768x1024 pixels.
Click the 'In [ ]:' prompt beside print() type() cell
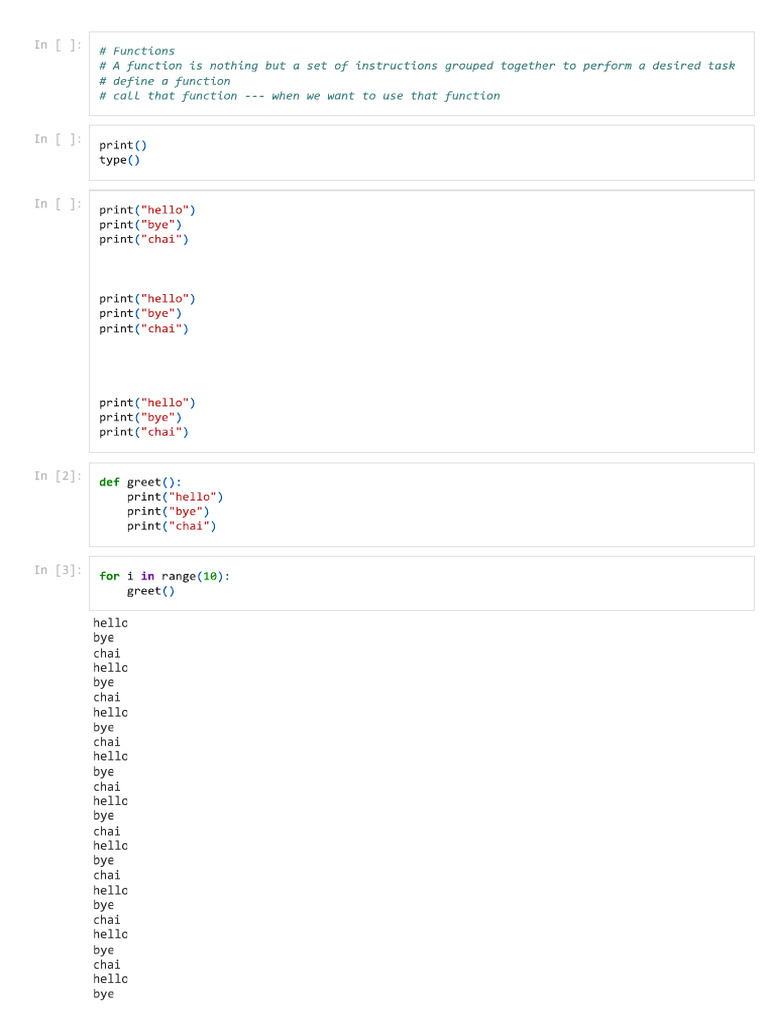[x=58, y=138]
